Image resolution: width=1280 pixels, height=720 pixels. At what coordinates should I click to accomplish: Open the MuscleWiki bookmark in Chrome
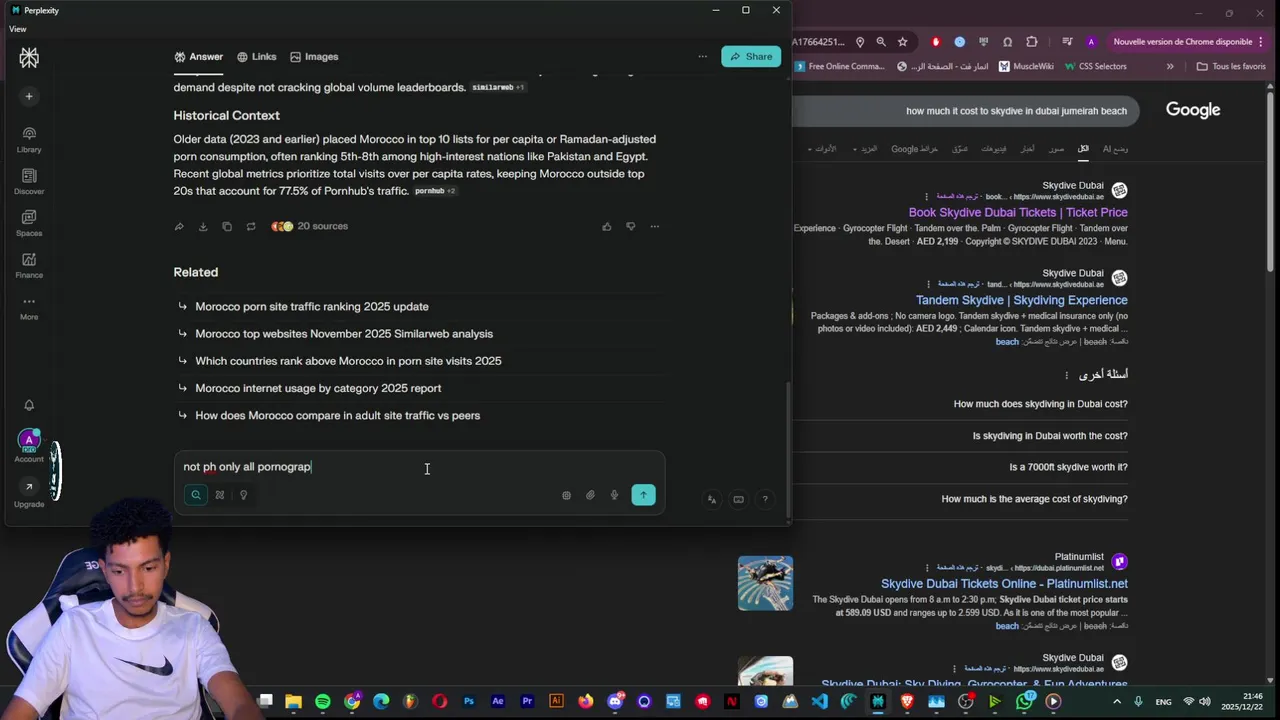(x=1025, y=67)
